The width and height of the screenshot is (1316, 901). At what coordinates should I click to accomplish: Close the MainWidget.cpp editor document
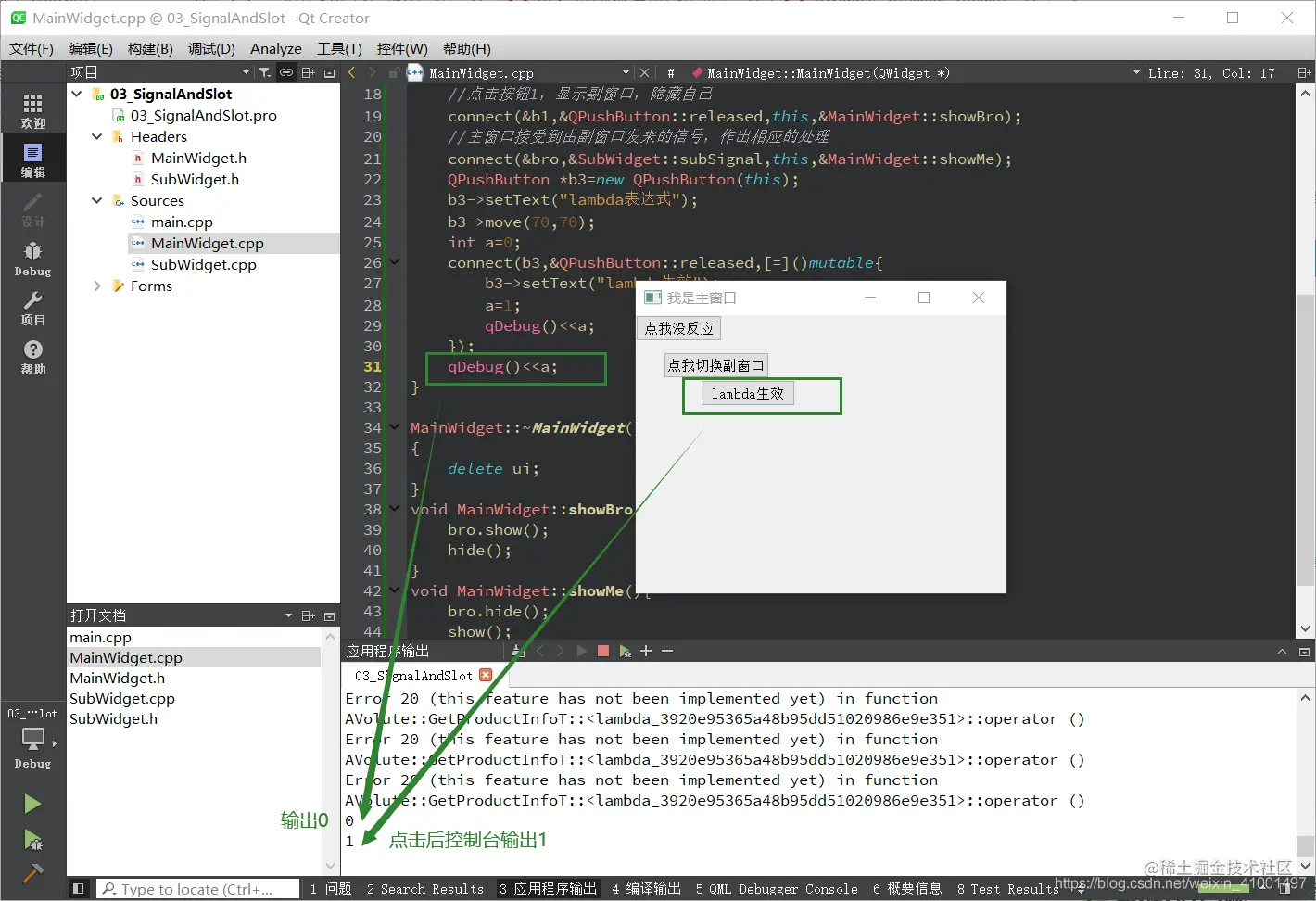coord(644,72)
